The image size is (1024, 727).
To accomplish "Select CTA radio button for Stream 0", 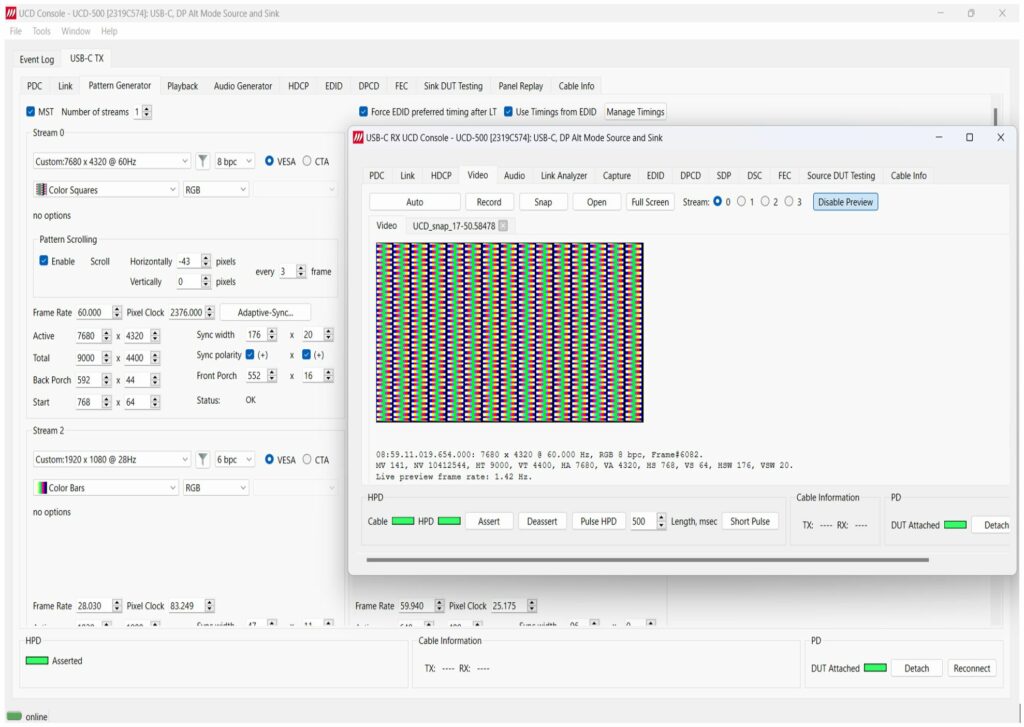I will click(x=307, y=161).
